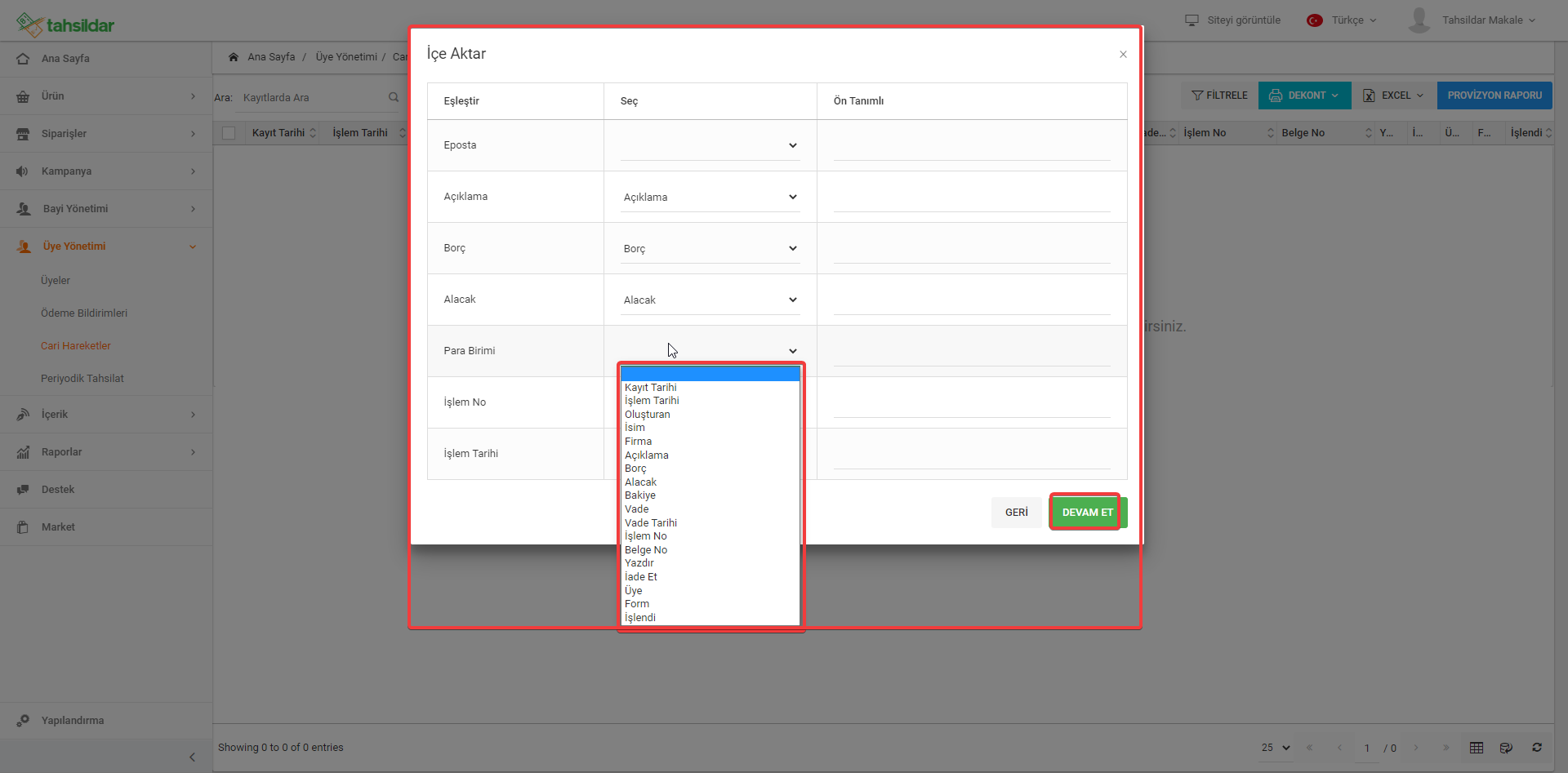Open the Alacak select dropdown
Viewport: 1568px width, 773px height.
pyautogui.click(x=710, y=300)
